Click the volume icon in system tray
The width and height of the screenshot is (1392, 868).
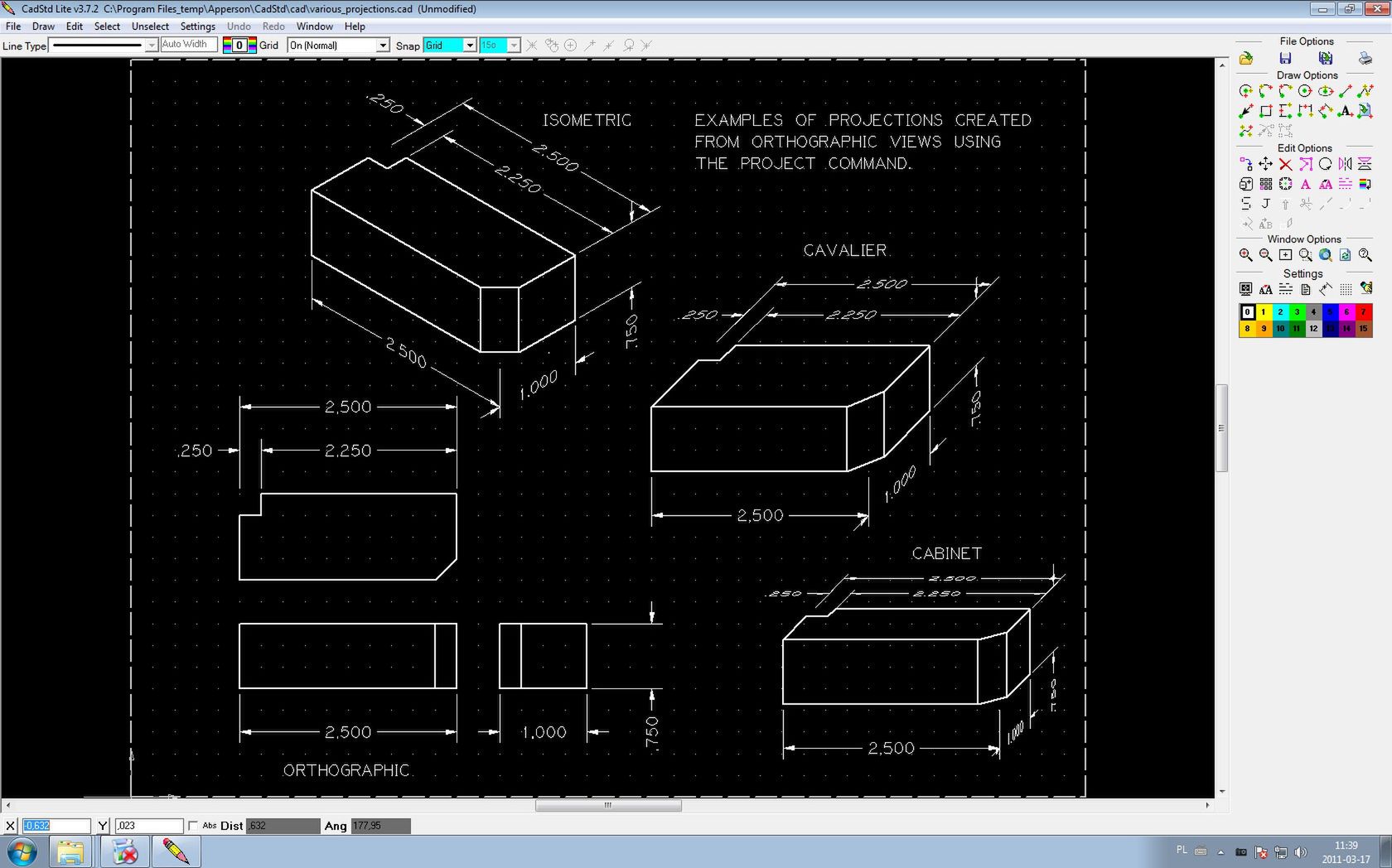(1300, 852)
